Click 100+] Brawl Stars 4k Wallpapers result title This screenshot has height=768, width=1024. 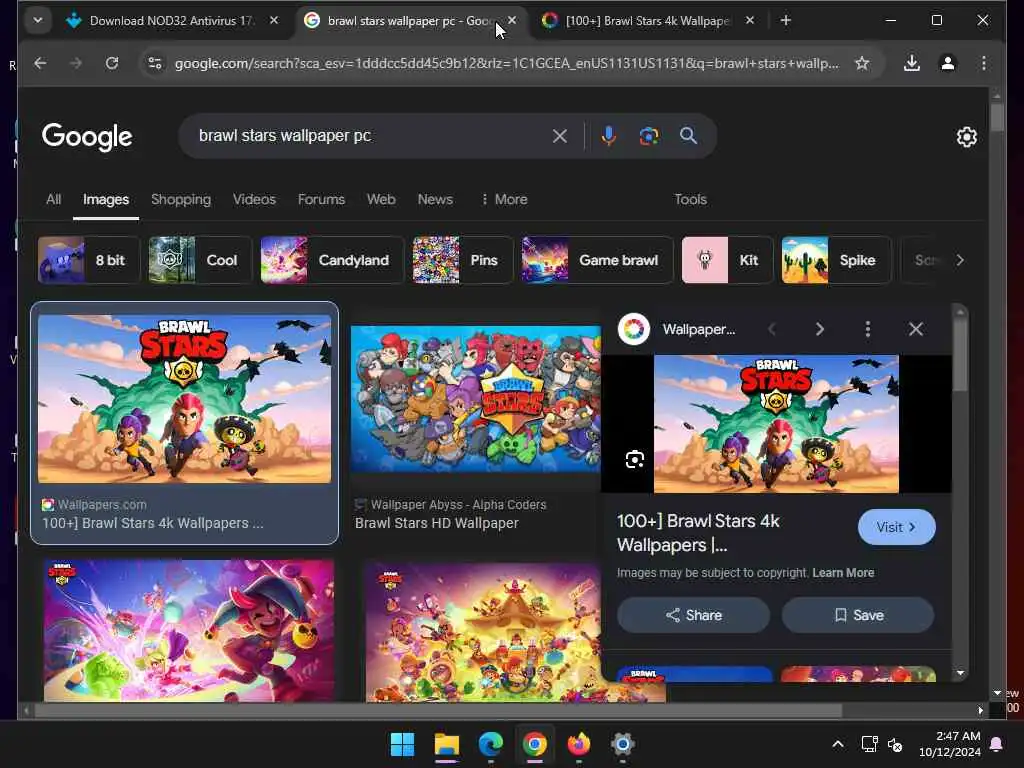click(x=153, y=523)
